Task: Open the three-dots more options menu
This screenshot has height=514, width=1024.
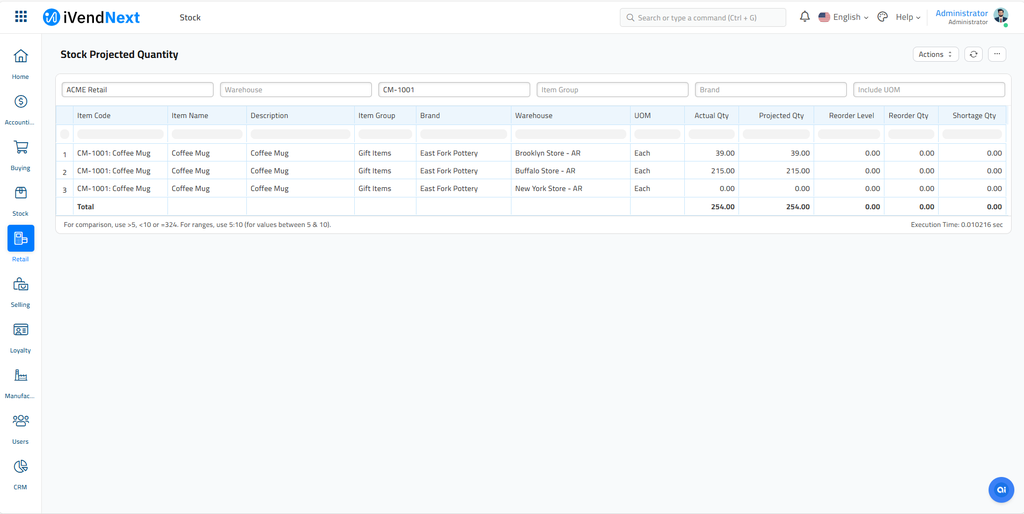Action: point(997,54)
